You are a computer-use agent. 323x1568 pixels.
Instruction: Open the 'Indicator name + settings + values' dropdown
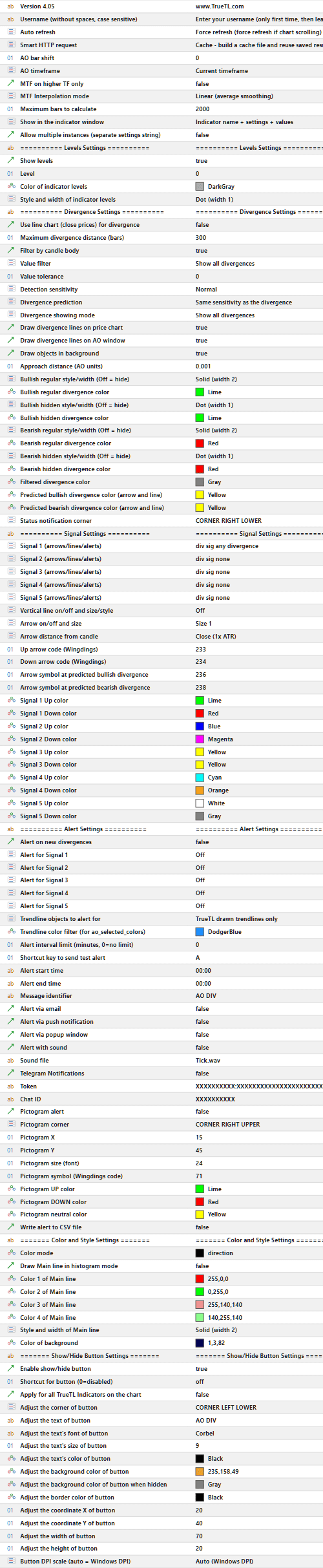[x=244, y=122]
